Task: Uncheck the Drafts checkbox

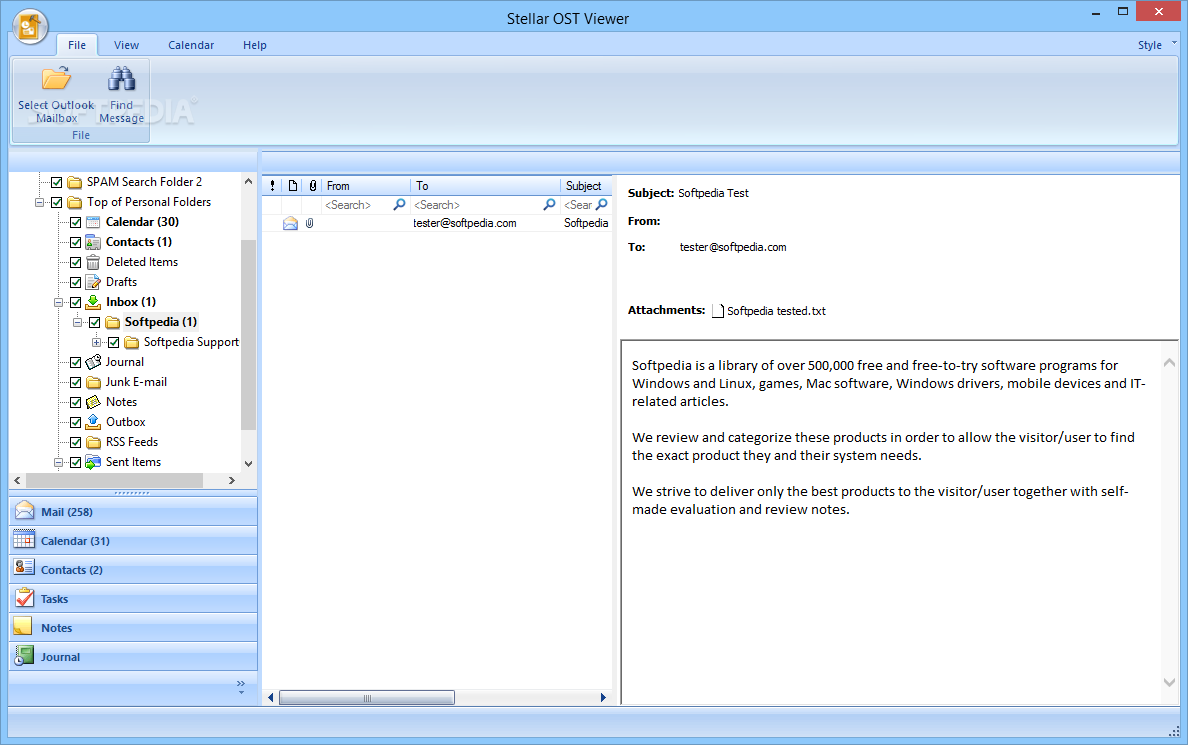Action: (76, 282)
